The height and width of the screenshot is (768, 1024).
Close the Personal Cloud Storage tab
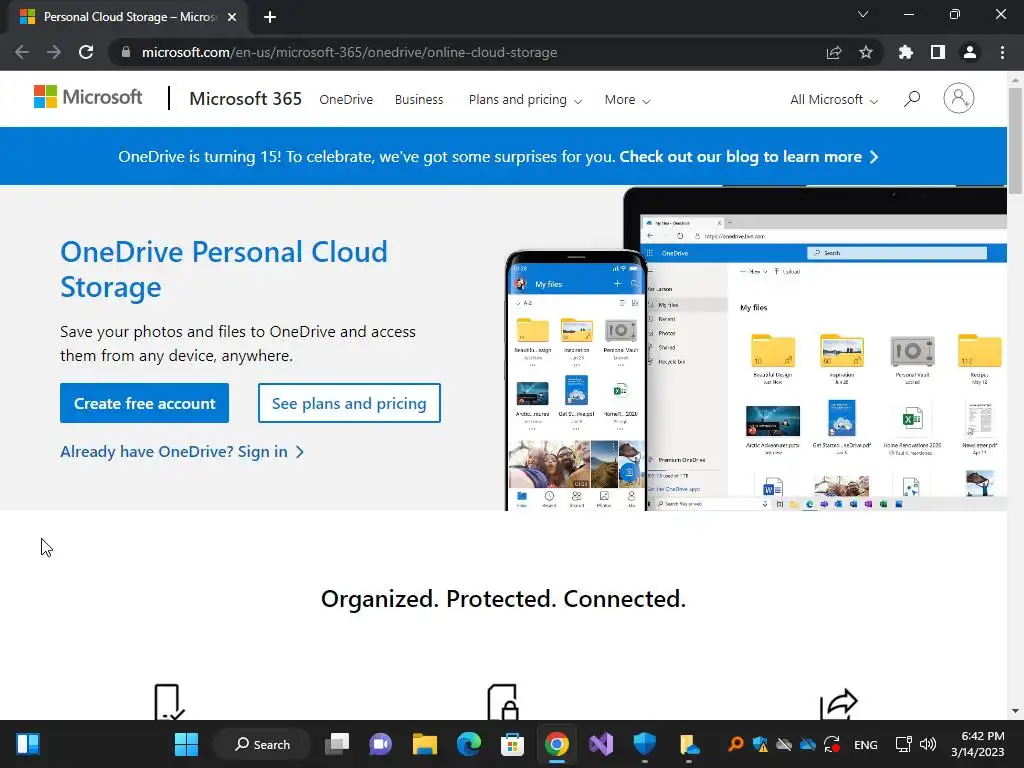pos(232,17)
